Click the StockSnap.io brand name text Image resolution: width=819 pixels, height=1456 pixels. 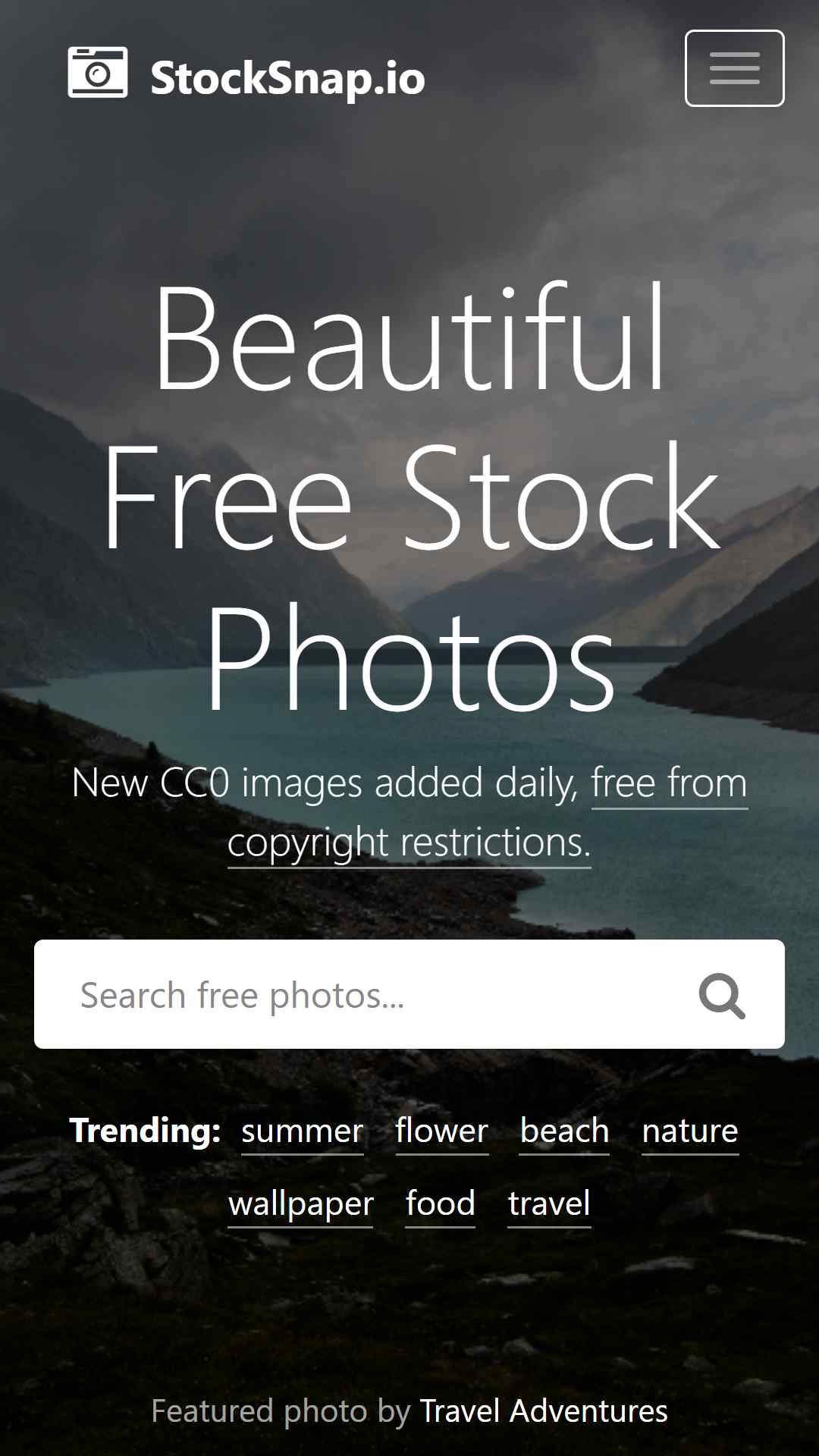coord(288,78)
